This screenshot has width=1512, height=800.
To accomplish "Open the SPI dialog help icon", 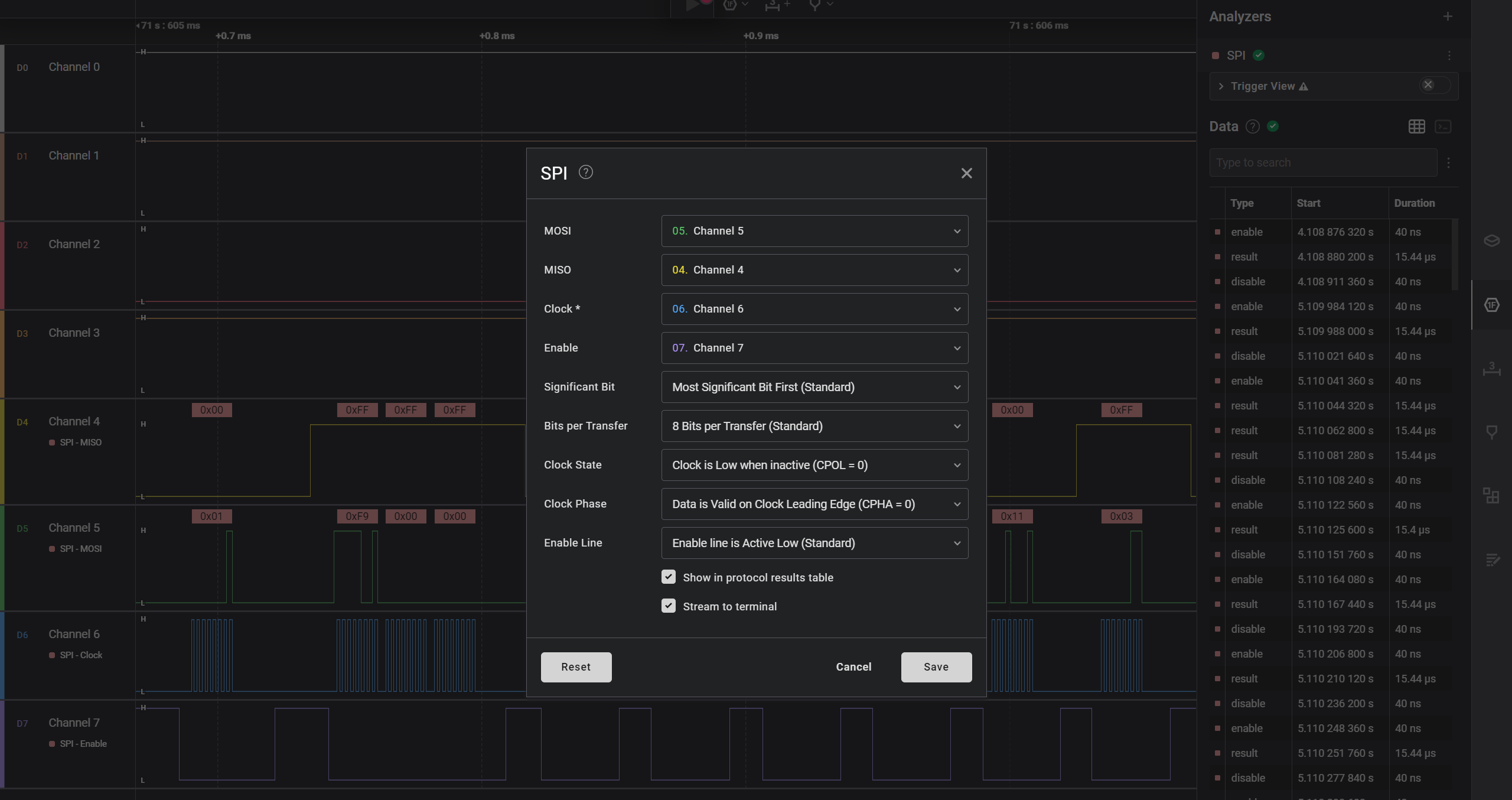I will tap(585, 173).
